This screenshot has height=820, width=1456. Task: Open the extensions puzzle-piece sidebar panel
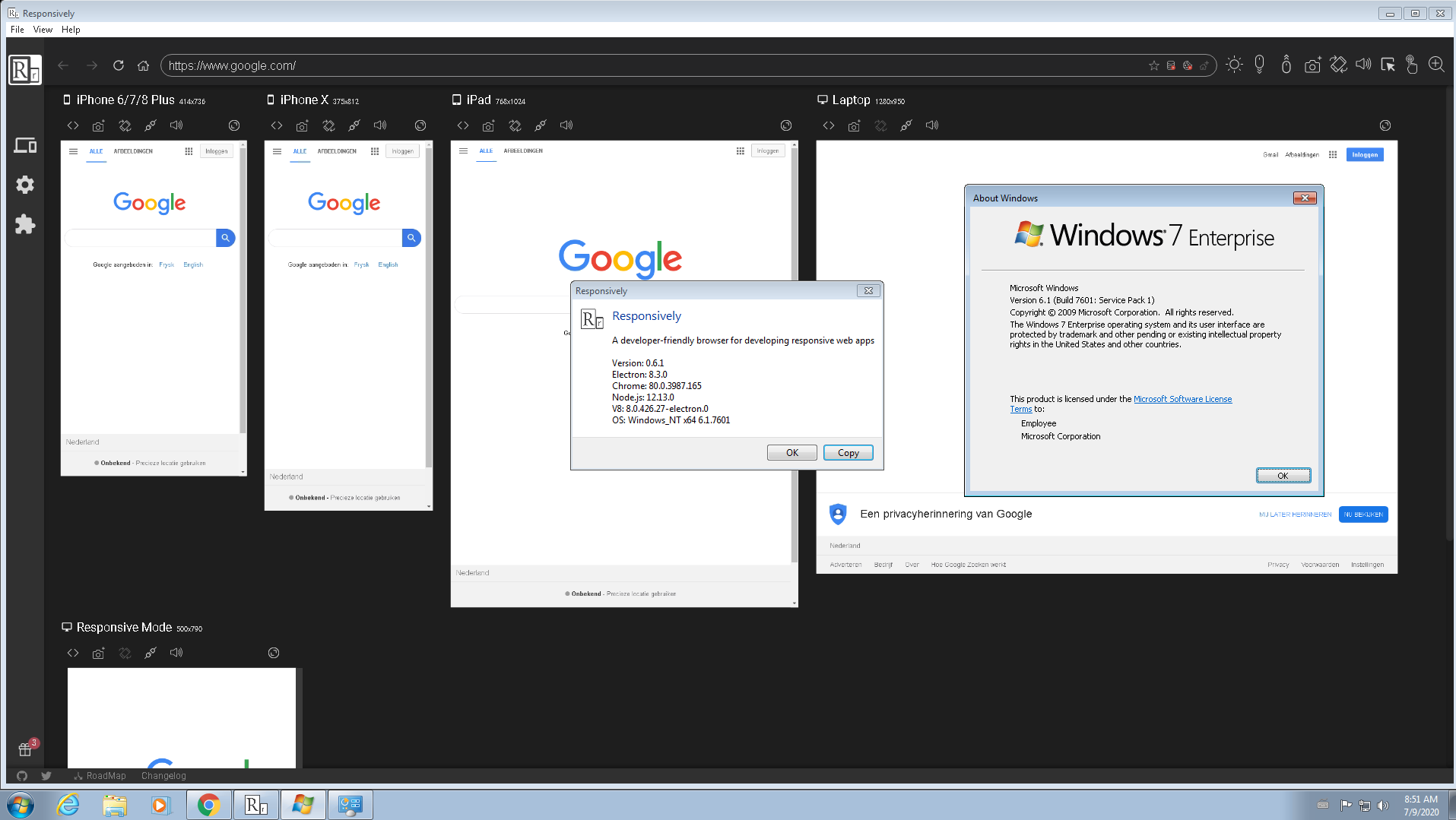25,224
